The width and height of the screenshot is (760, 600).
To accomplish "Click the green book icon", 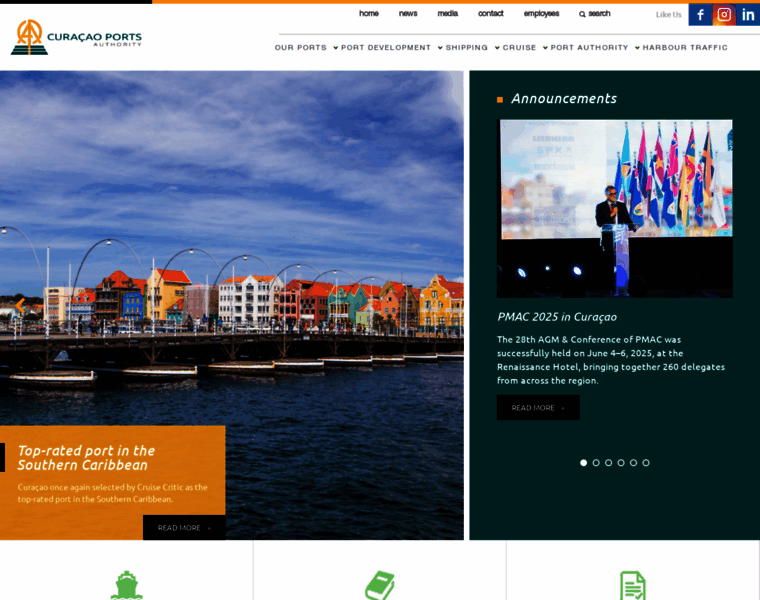I will click(380, 585).
